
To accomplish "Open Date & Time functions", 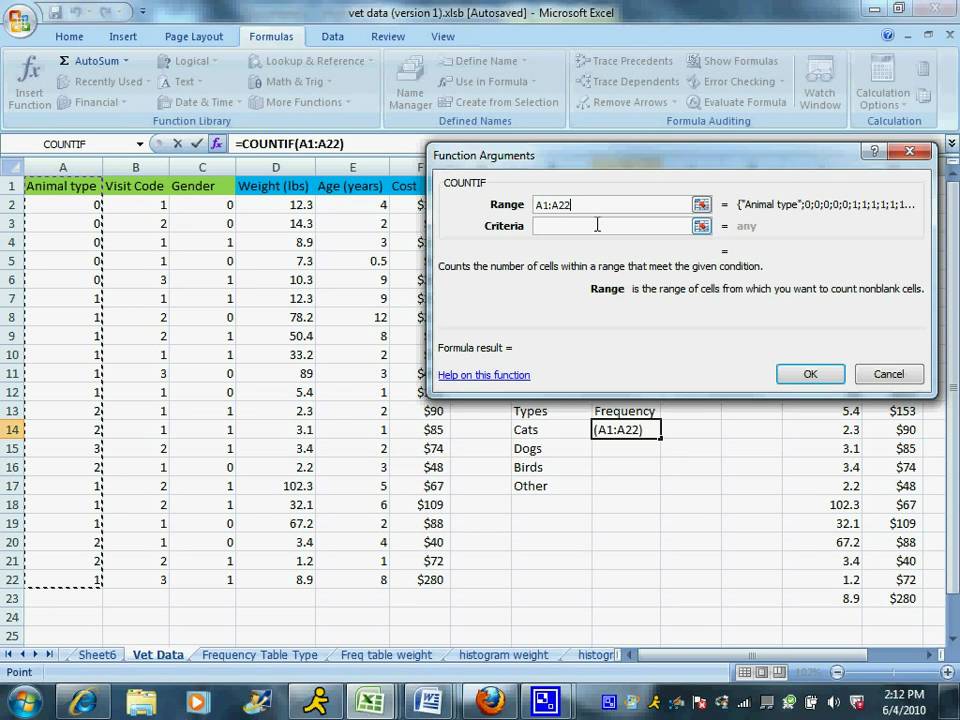I will point(199,102).
